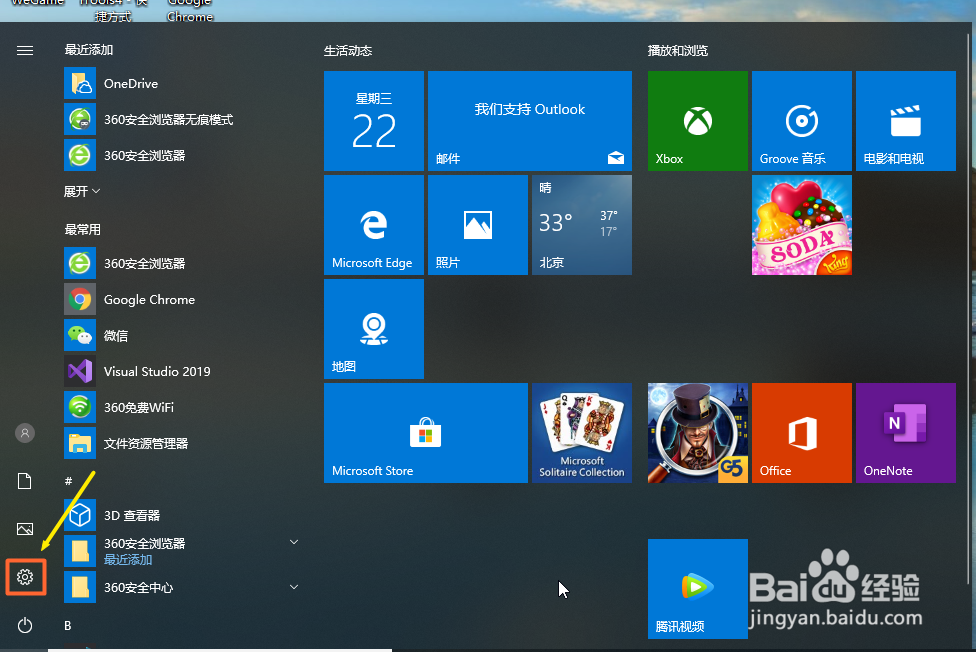The height and width of the screenshot is (652, 976).
Task: Launch the 腾讯视频 tile
Action: point(698,588)
